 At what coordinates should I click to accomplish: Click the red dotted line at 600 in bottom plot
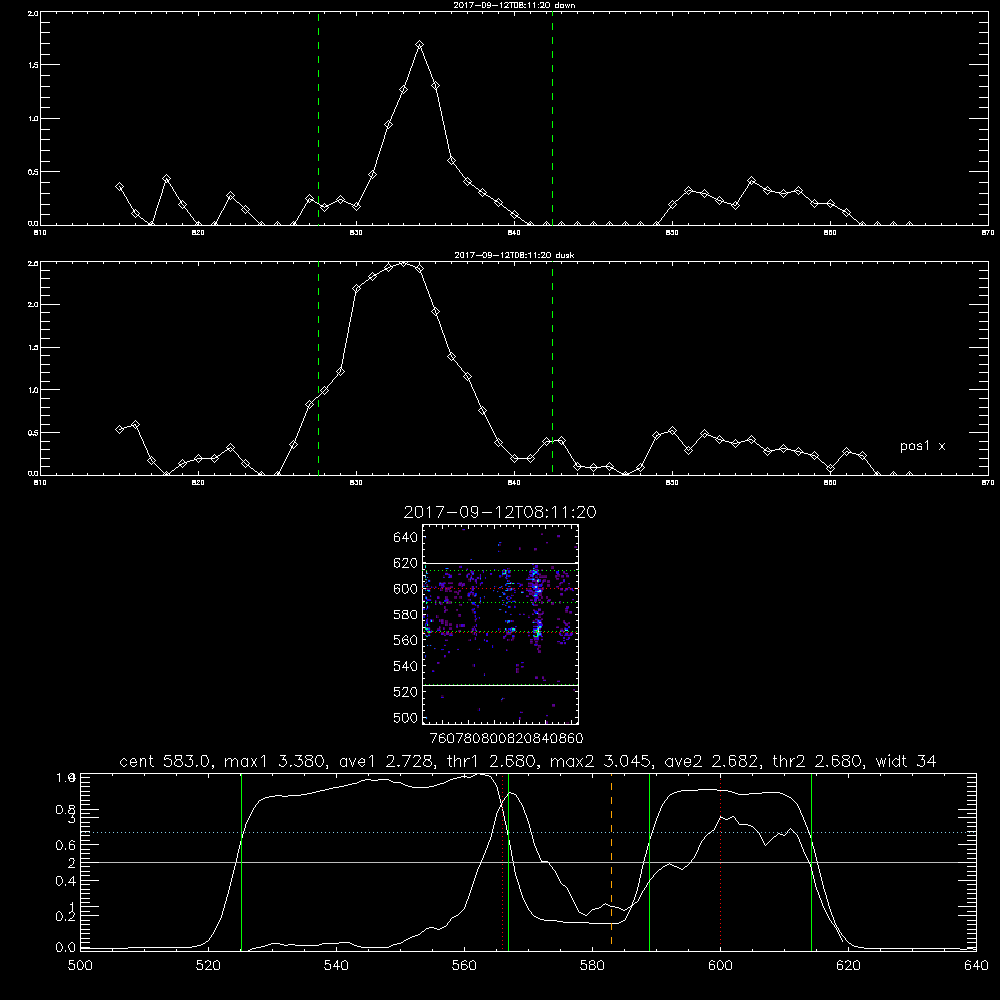tap(721, 861)
